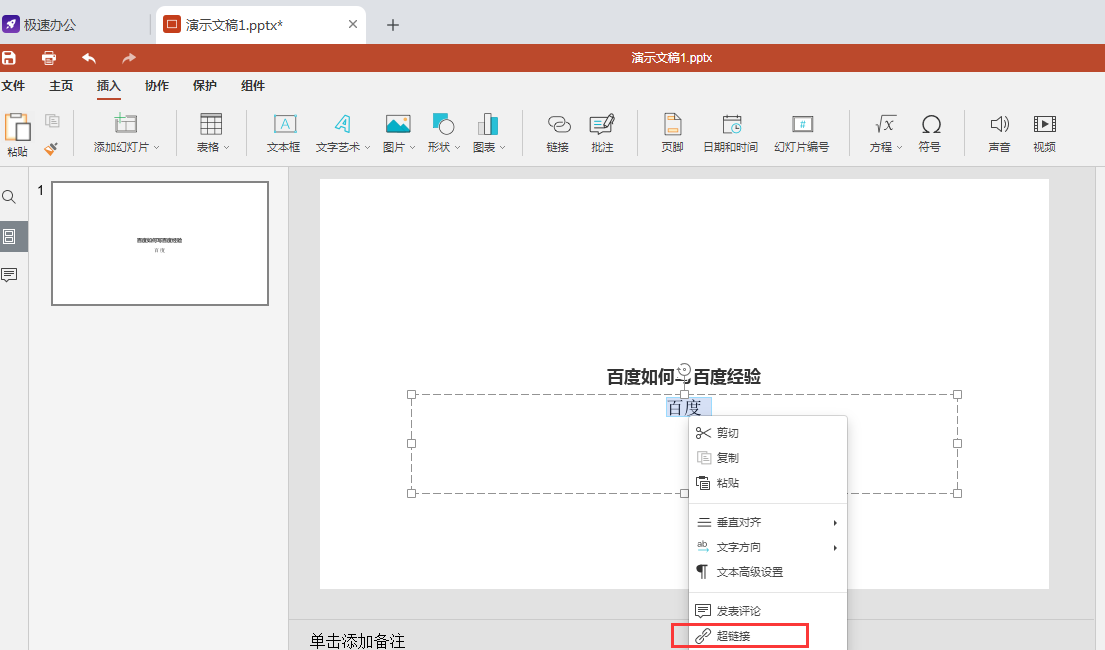Insert a video (视频)
The image size is (1105, 650).
pos(1044,133)
